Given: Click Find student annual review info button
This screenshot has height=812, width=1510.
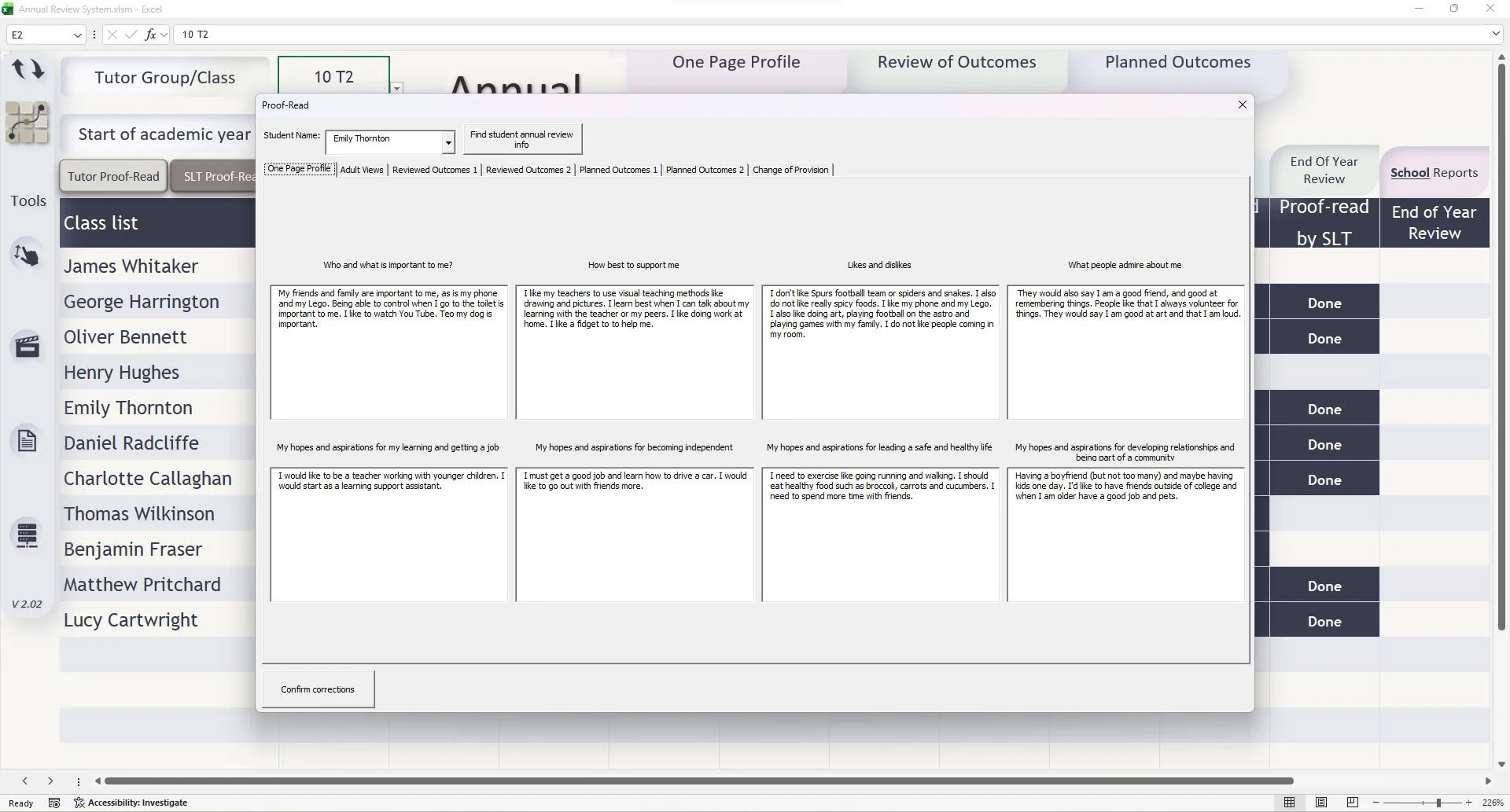Looking at the screenshot, I should pos(521,139).
